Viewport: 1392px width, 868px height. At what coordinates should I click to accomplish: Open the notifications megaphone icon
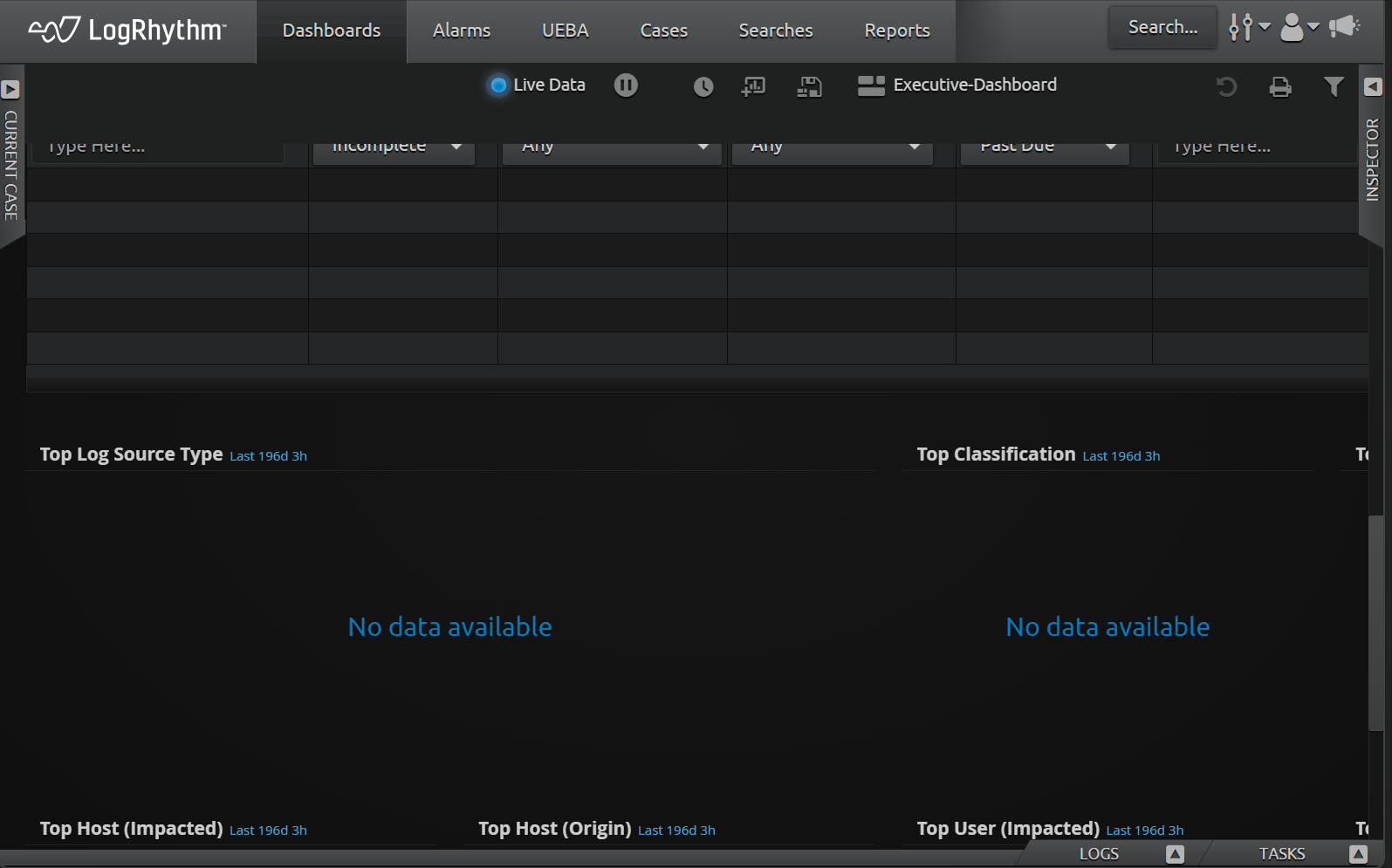pos(1344,27)
